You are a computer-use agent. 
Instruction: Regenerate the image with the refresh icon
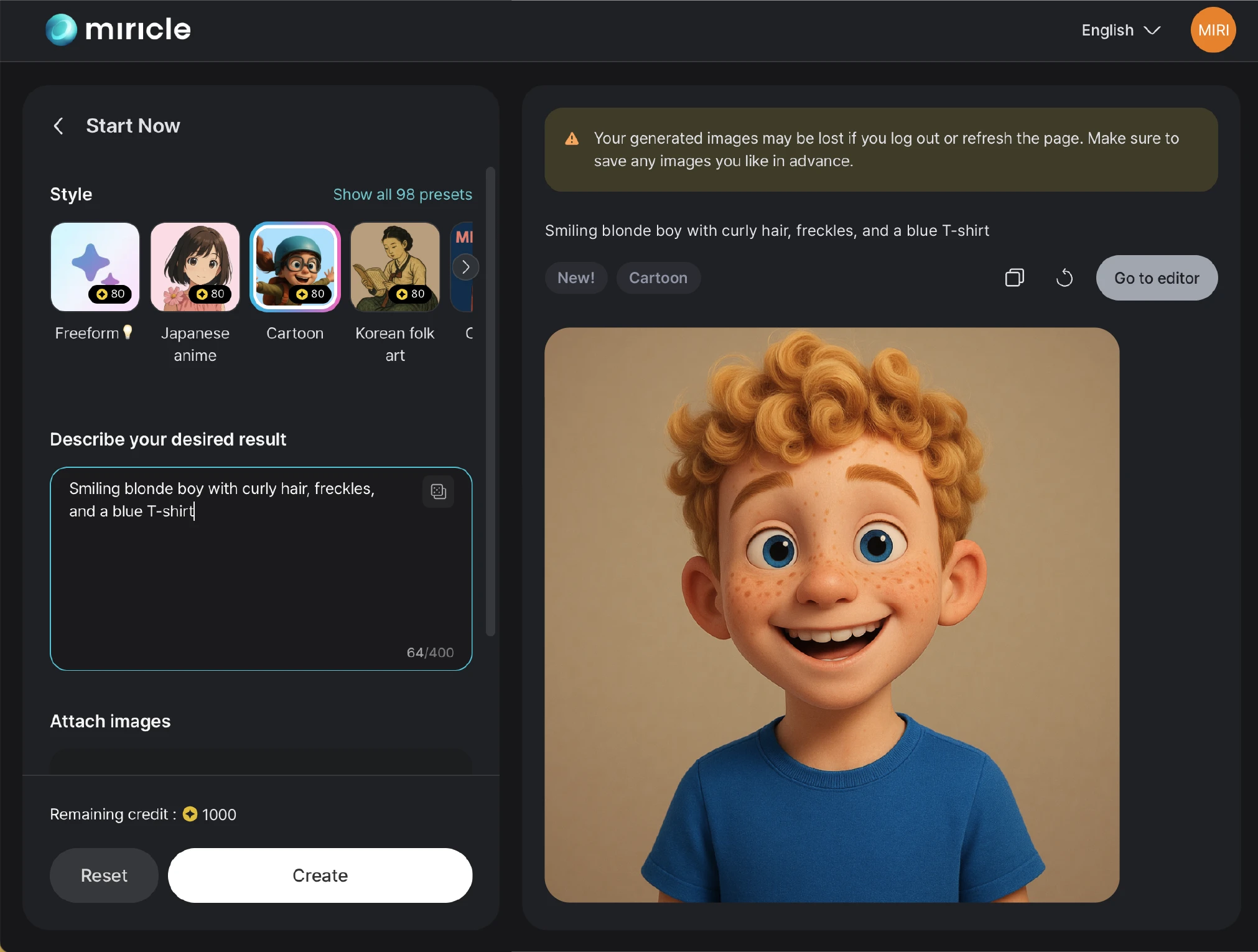pos(1064,278)
